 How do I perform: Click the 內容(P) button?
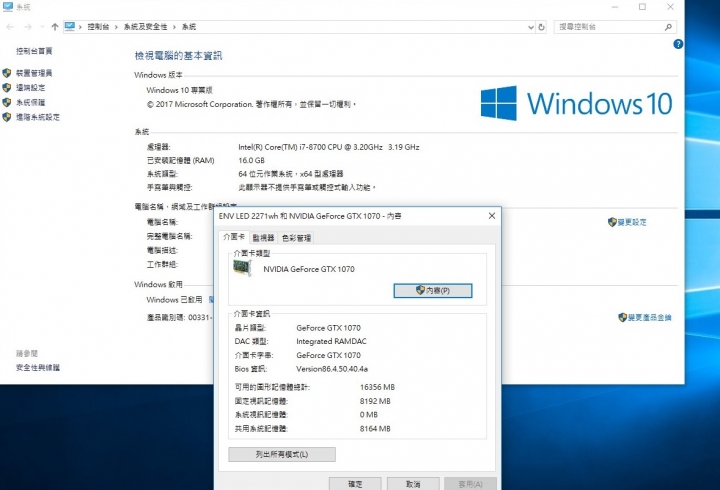433,291
